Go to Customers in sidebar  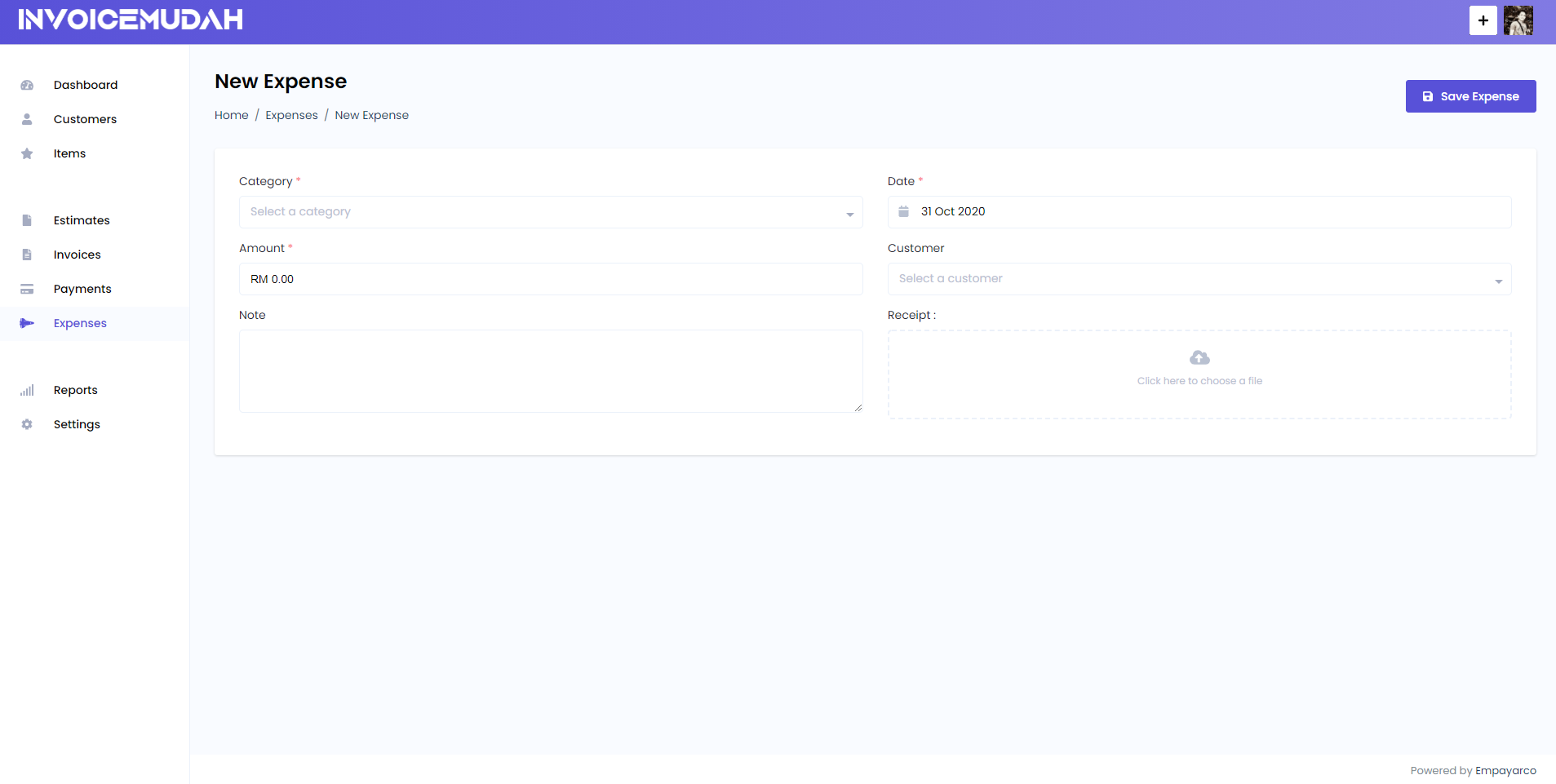(x=95, y=119)
